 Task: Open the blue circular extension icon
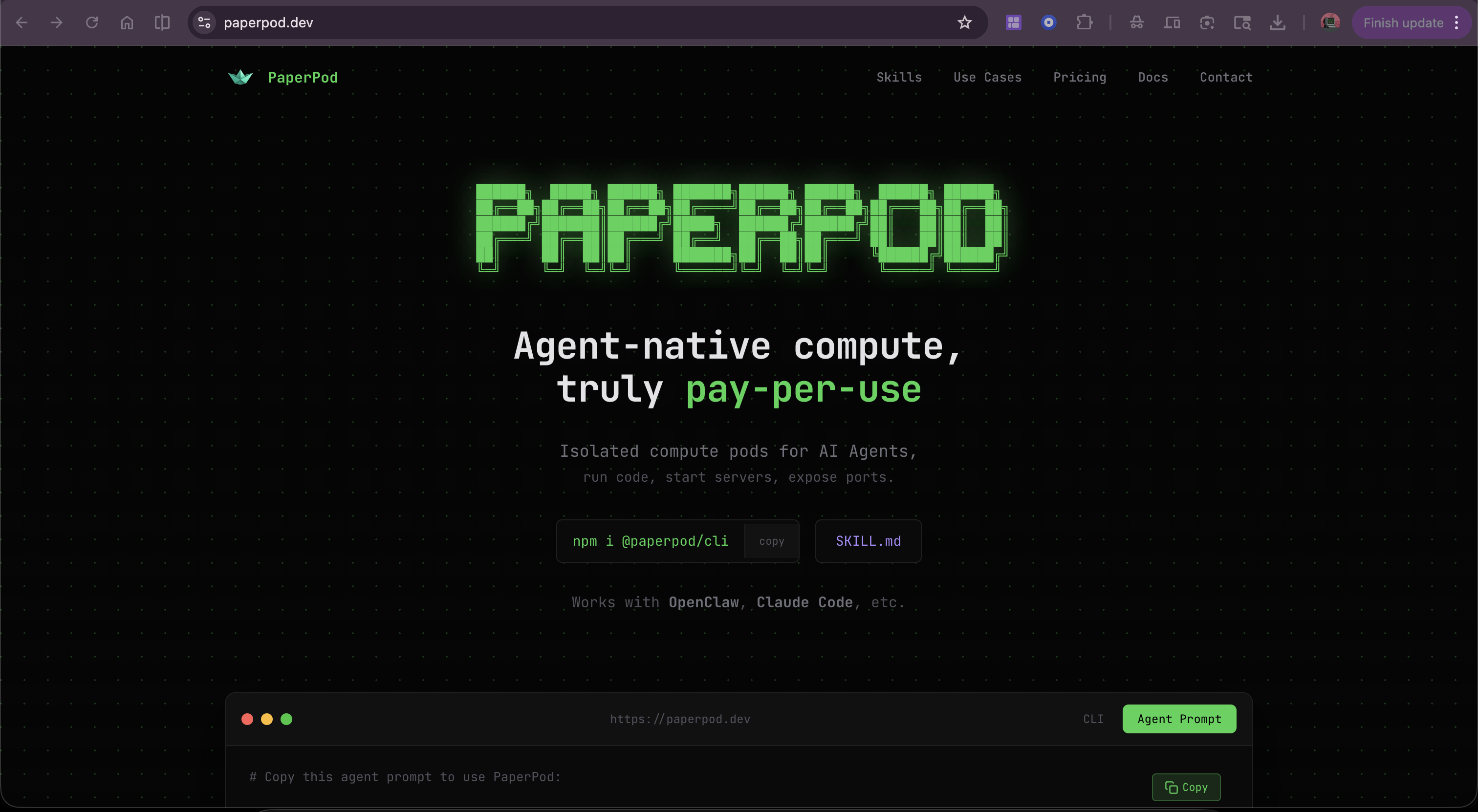1048,22
